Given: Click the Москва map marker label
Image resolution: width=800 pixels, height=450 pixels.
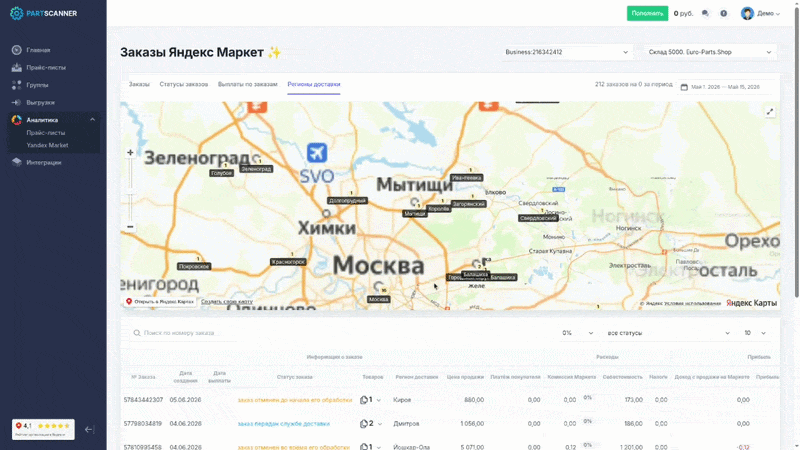Looking at the screenshot, I should click(x=379, y=299).
